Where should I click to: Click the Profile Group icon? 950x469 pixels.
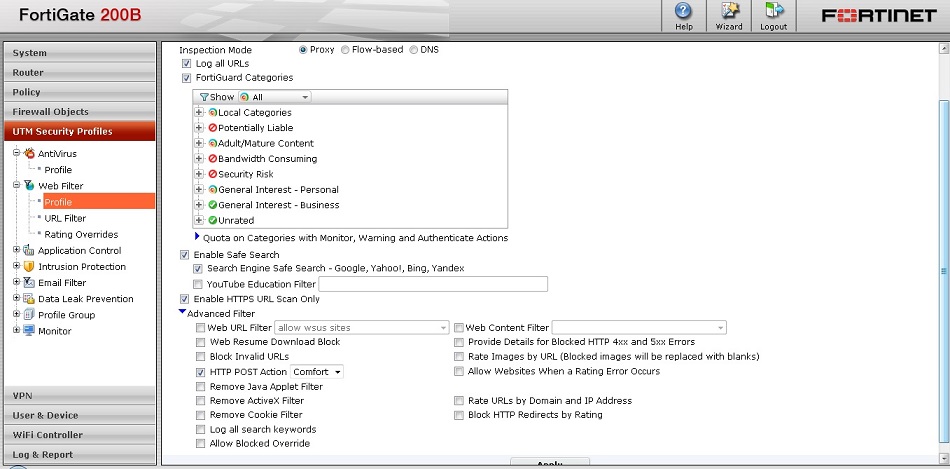(29, 314)
